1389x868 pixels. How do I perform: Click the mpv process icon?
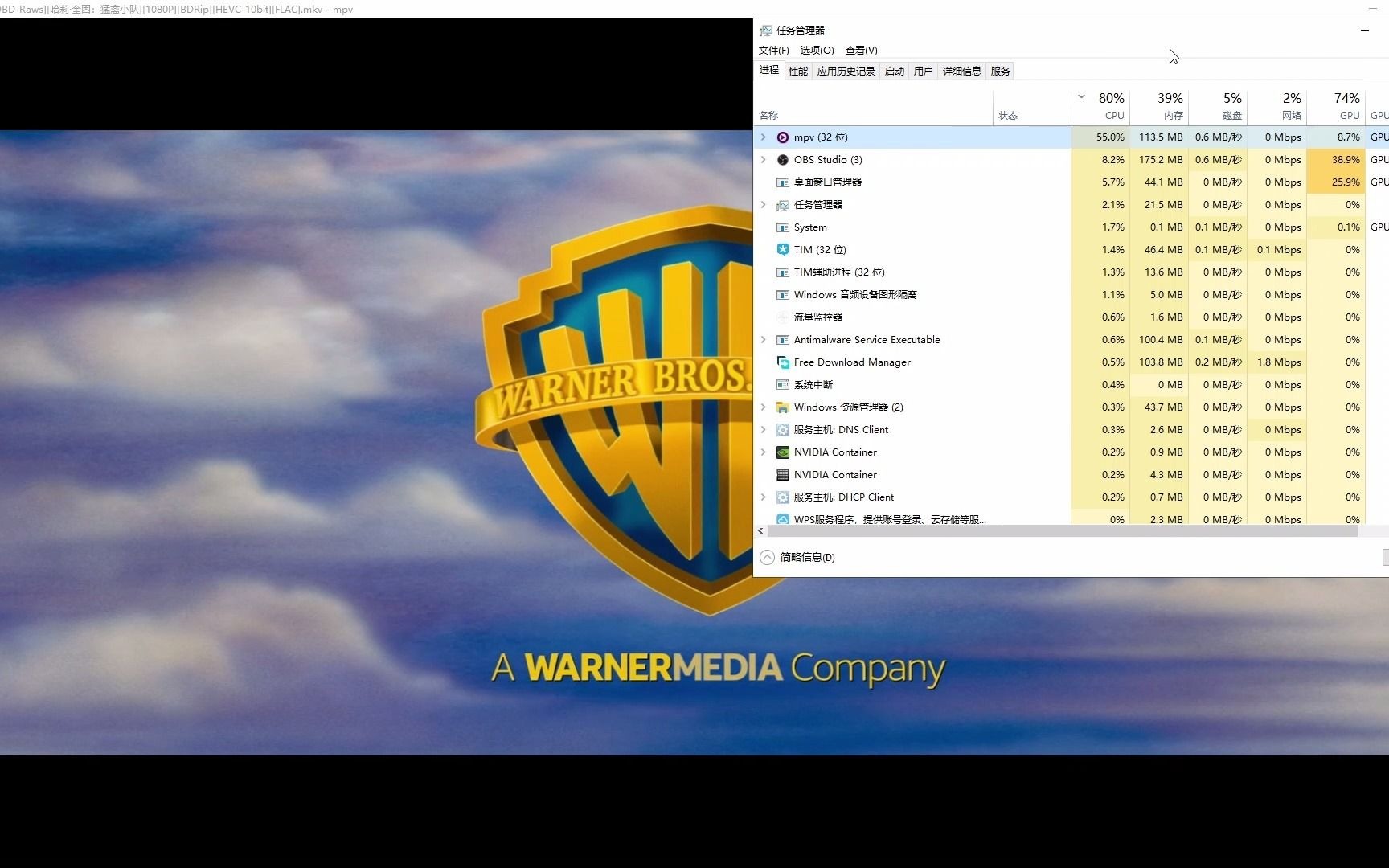(x=782, y=137)
